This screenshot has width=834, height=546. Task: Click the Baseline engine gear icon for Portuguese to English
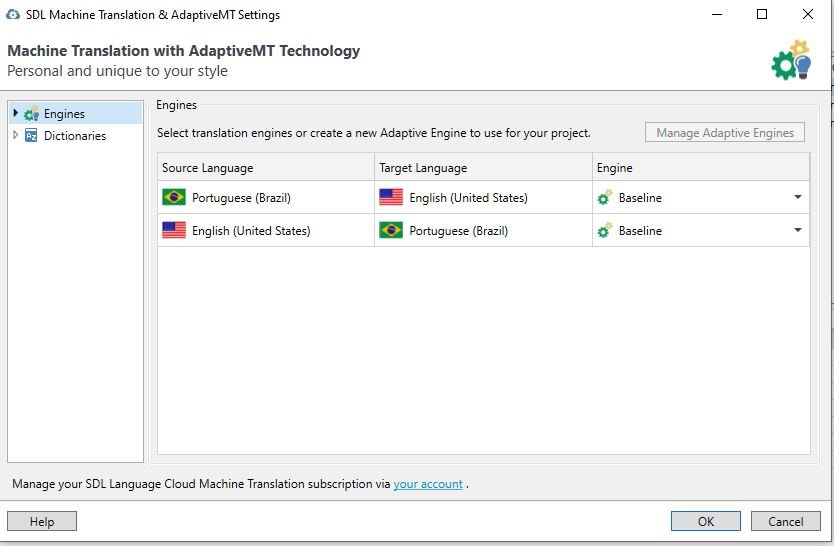[605, 197]
